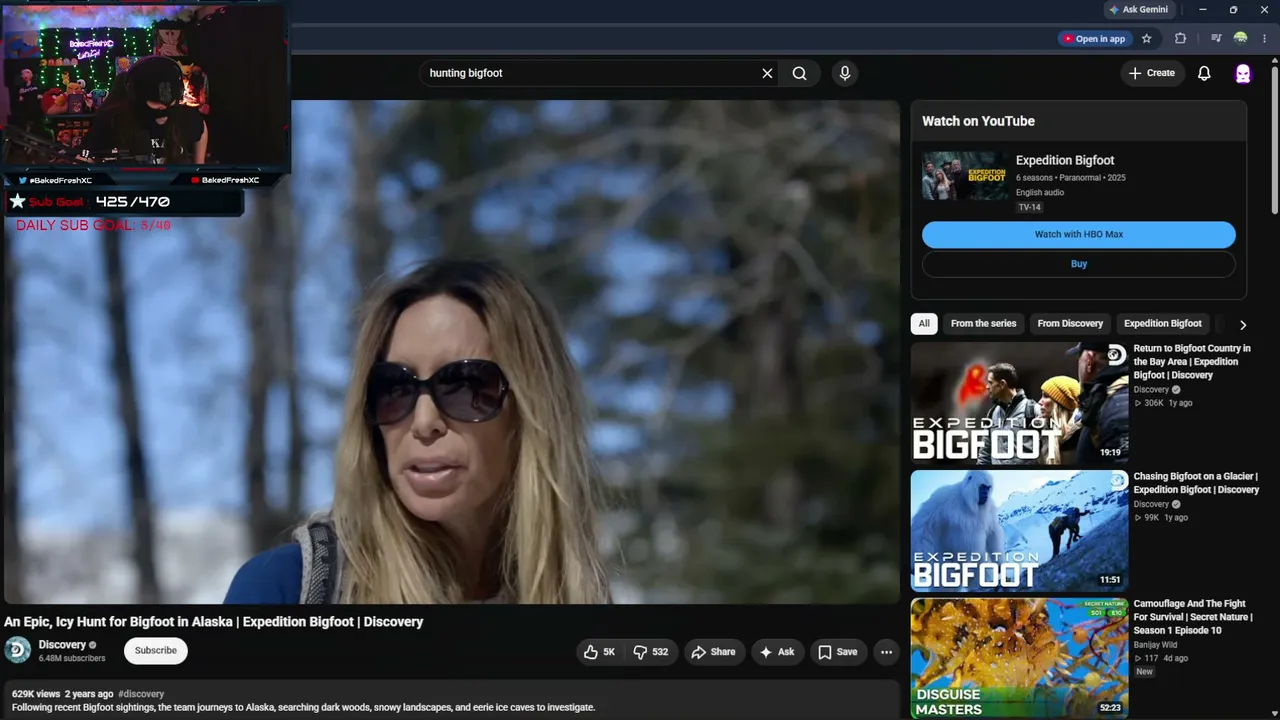Click the Open in app button
1280x720 pixels.
tap(1094, 39)
